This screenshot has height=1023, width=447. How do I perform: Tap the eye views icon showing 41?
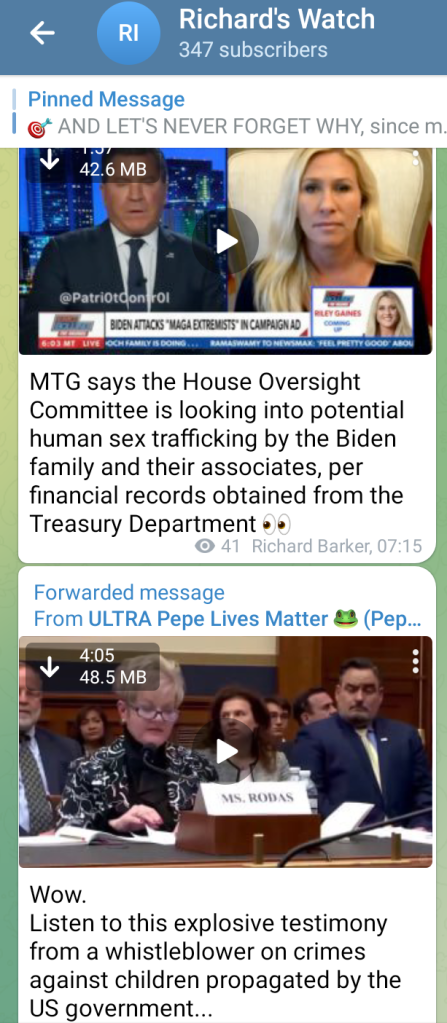point(206,545)
